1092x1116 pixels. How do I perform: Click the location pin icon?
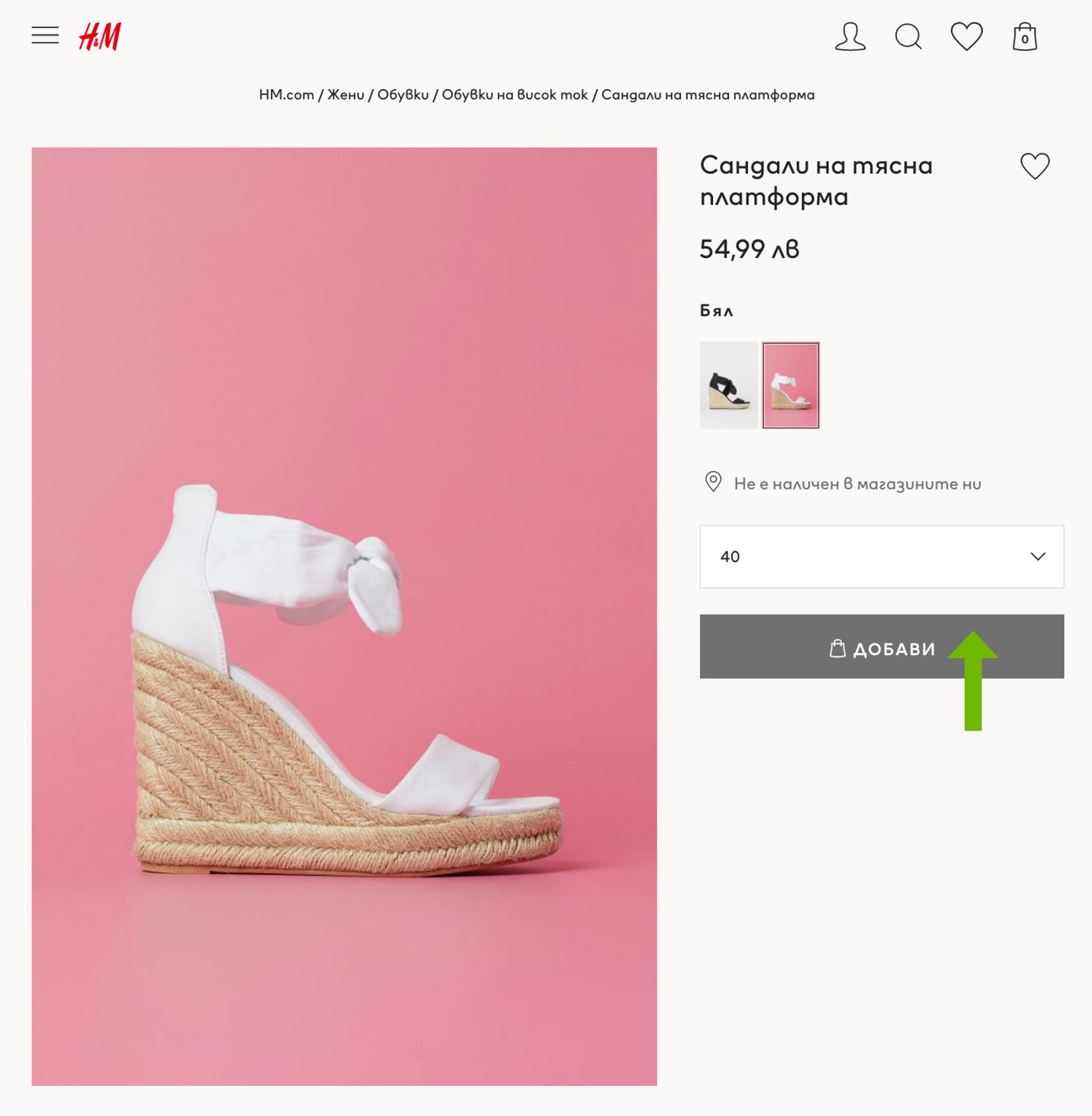coord(713,482)
